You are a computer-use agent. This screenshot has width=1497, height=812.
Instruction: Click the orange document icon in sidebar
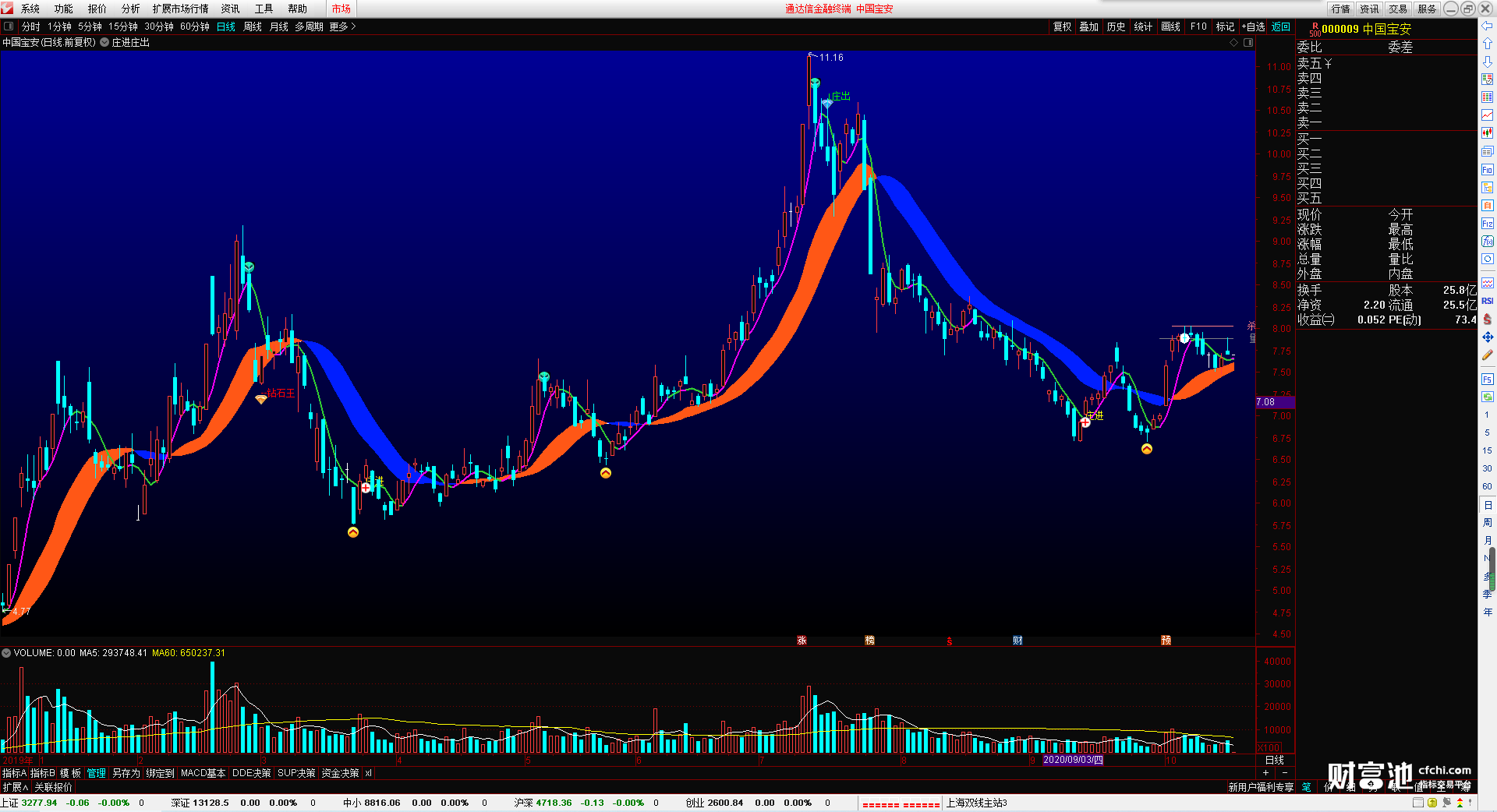[1487, 205]
